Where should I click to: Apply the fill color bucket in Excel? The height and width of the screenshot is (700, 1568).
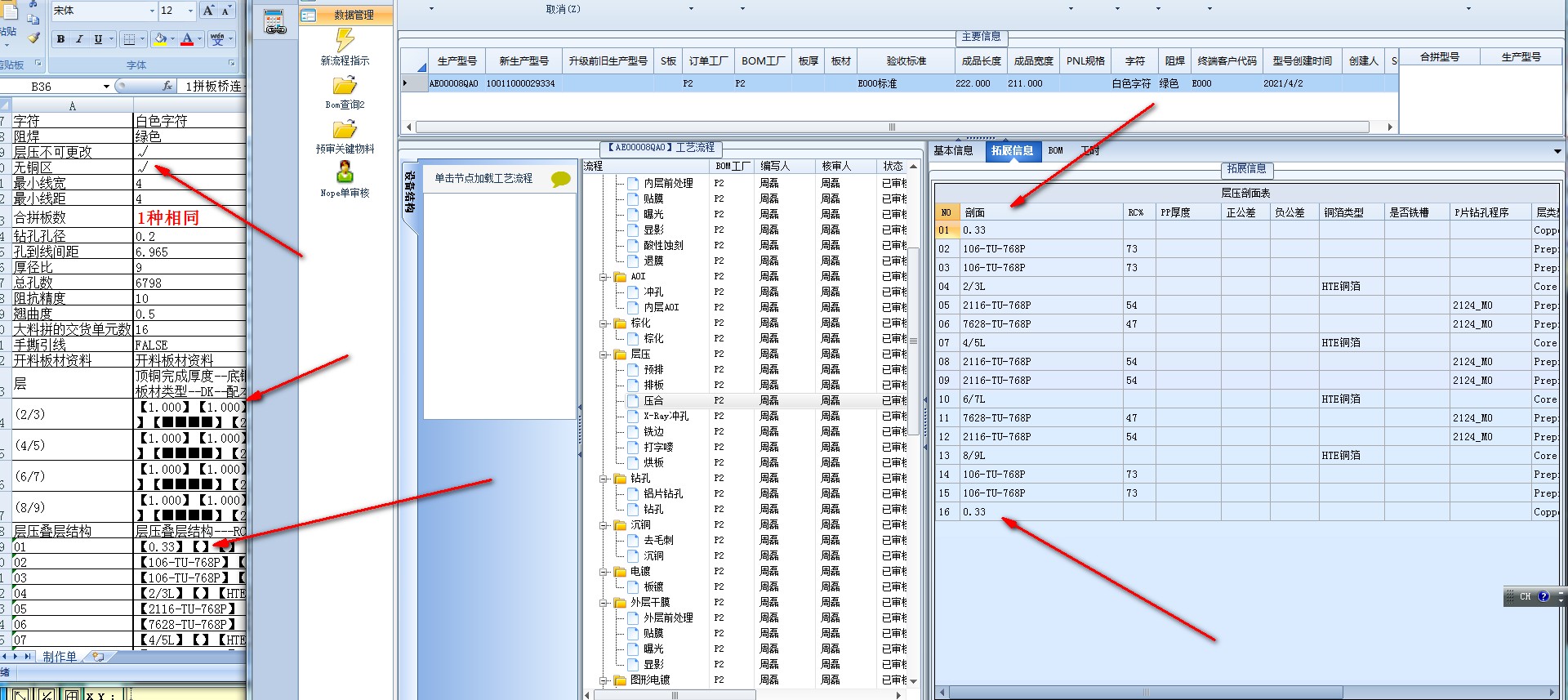[x=161, y=39]
